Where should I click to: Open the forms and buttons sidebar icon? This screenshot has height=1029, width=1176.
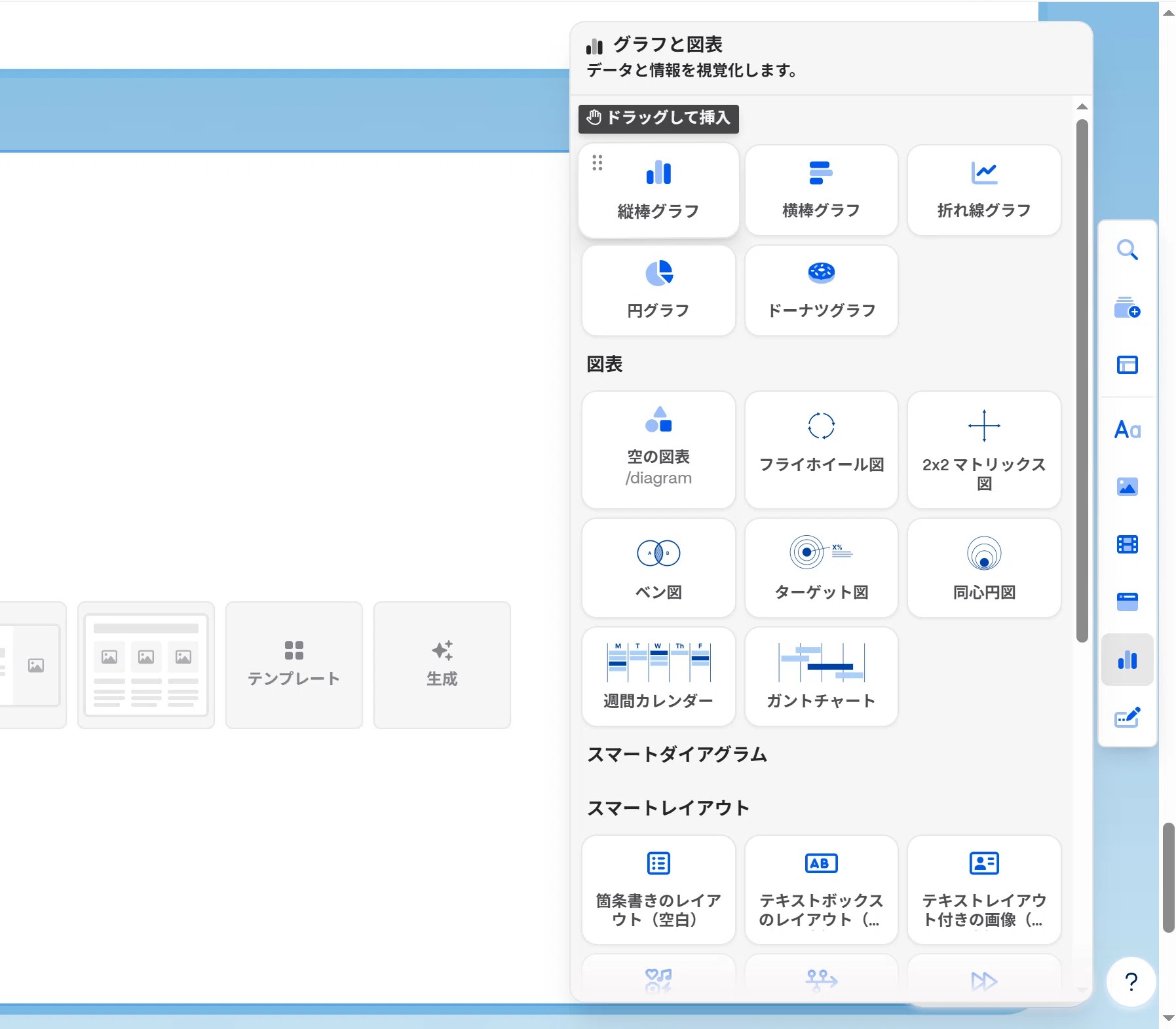[1127, 717]
